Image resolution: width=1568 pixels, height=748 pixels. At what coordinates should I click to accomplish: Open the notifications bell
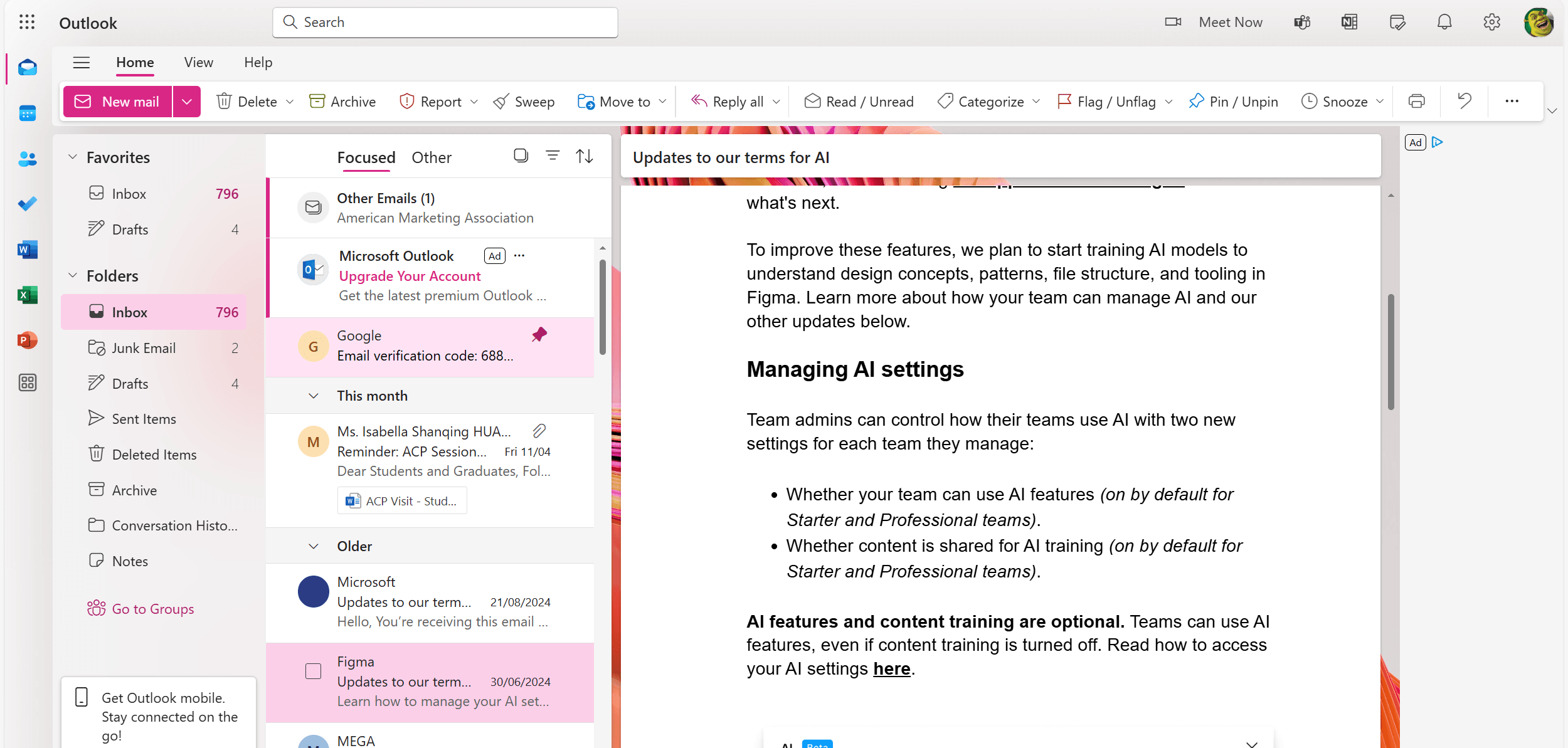click(x=1444, y=23)
